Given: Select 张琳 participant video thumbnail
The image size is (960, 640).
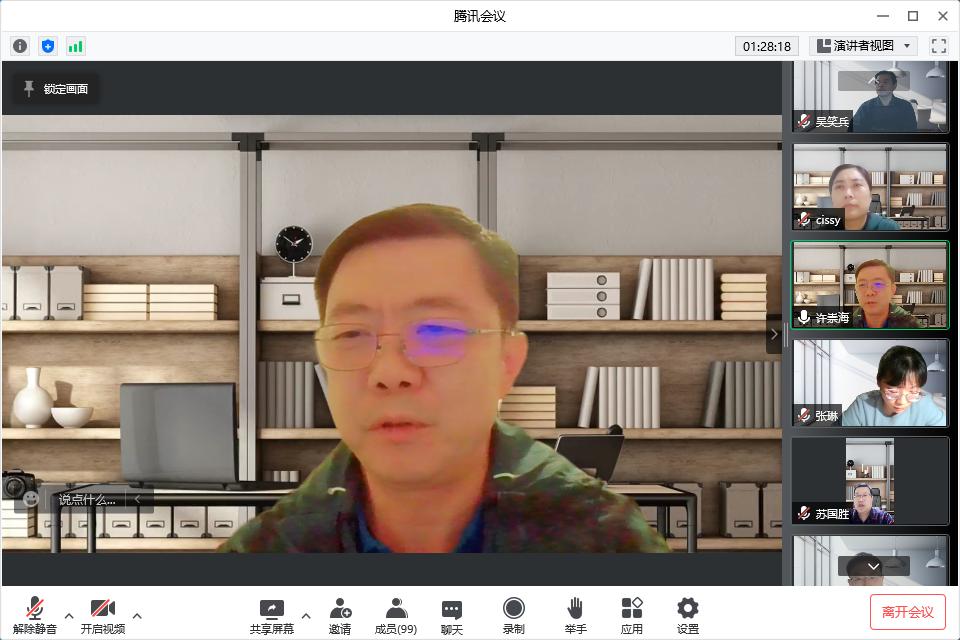Looking at the screenshot, I should click(870, 383).
